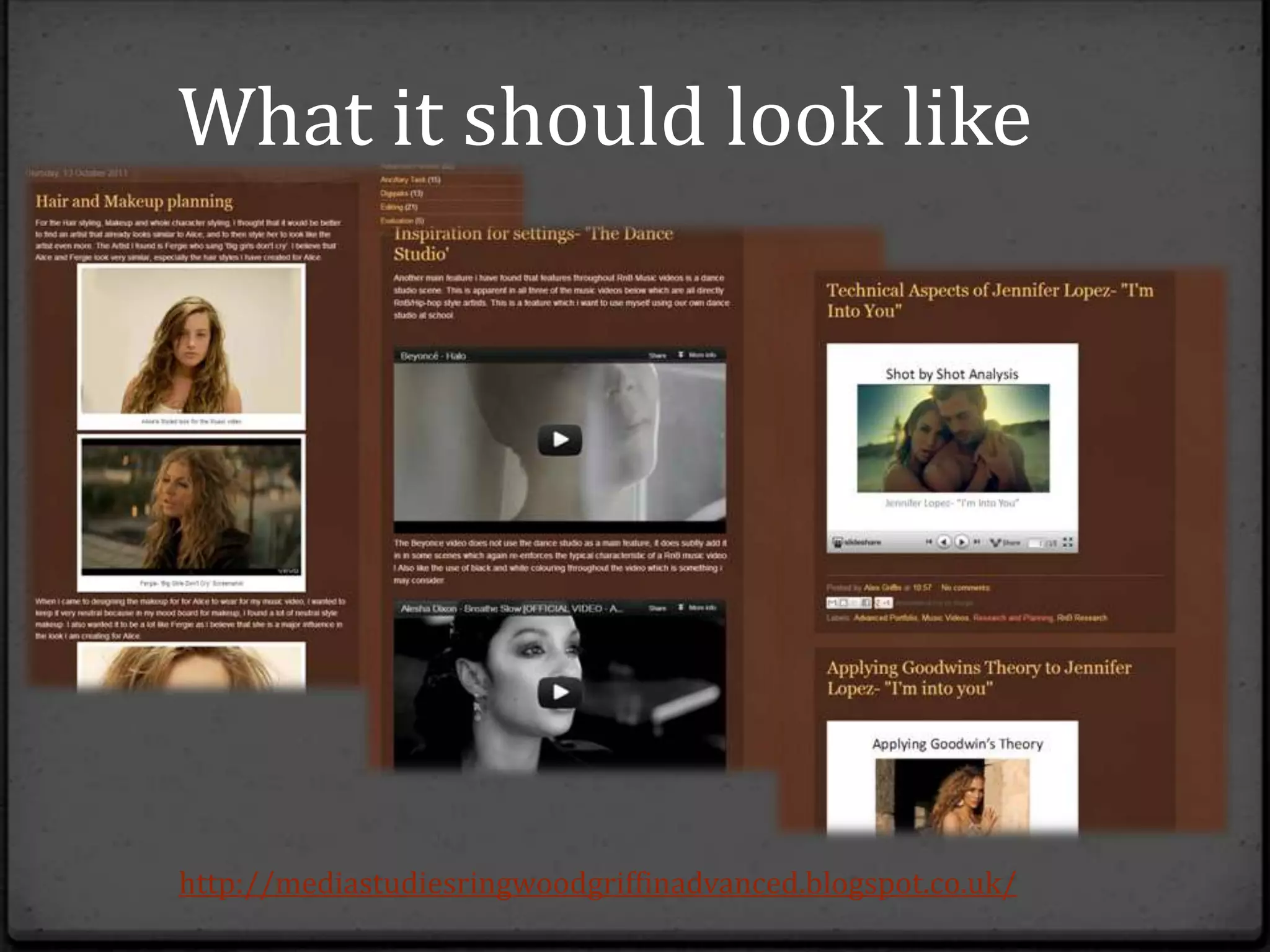Click the 'What it should look like' slide title
This screenshot has height=952, width=1270.
tap(605, 117)
